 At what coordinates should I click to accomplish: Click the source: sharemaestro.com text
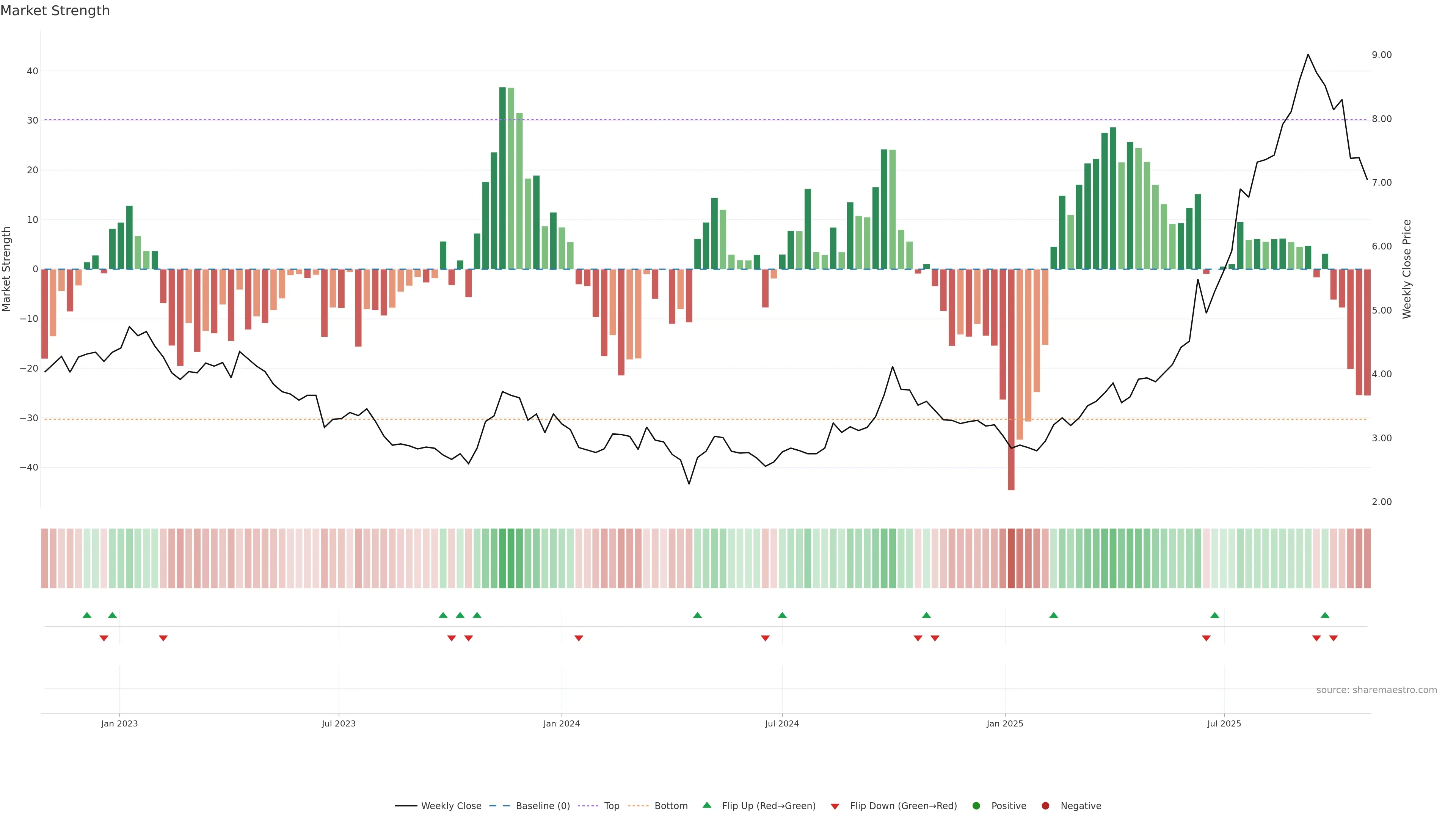(1376, 690)
